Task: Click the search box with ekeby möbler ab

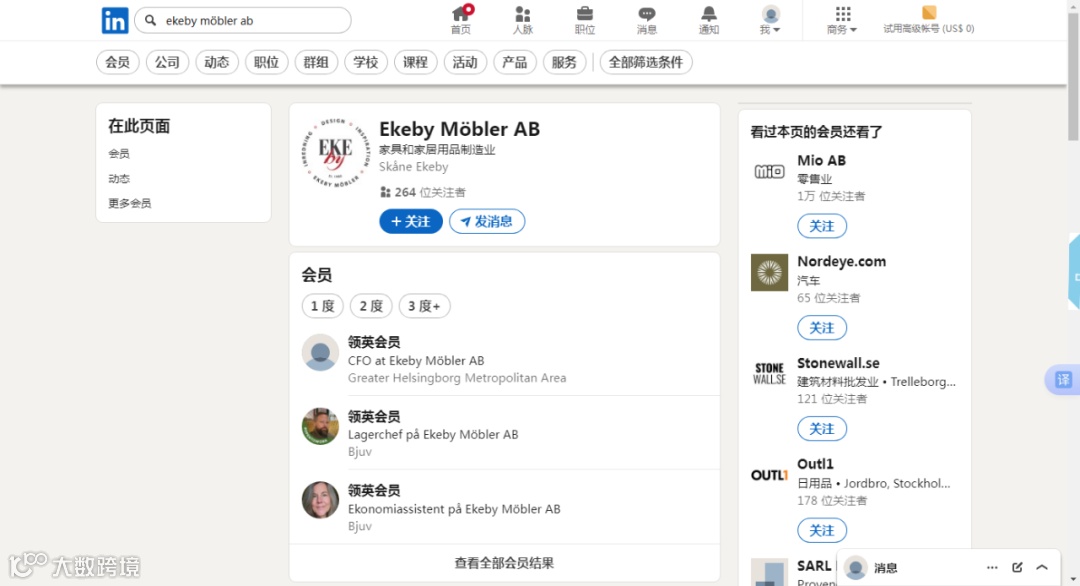Action: [243, 20]
